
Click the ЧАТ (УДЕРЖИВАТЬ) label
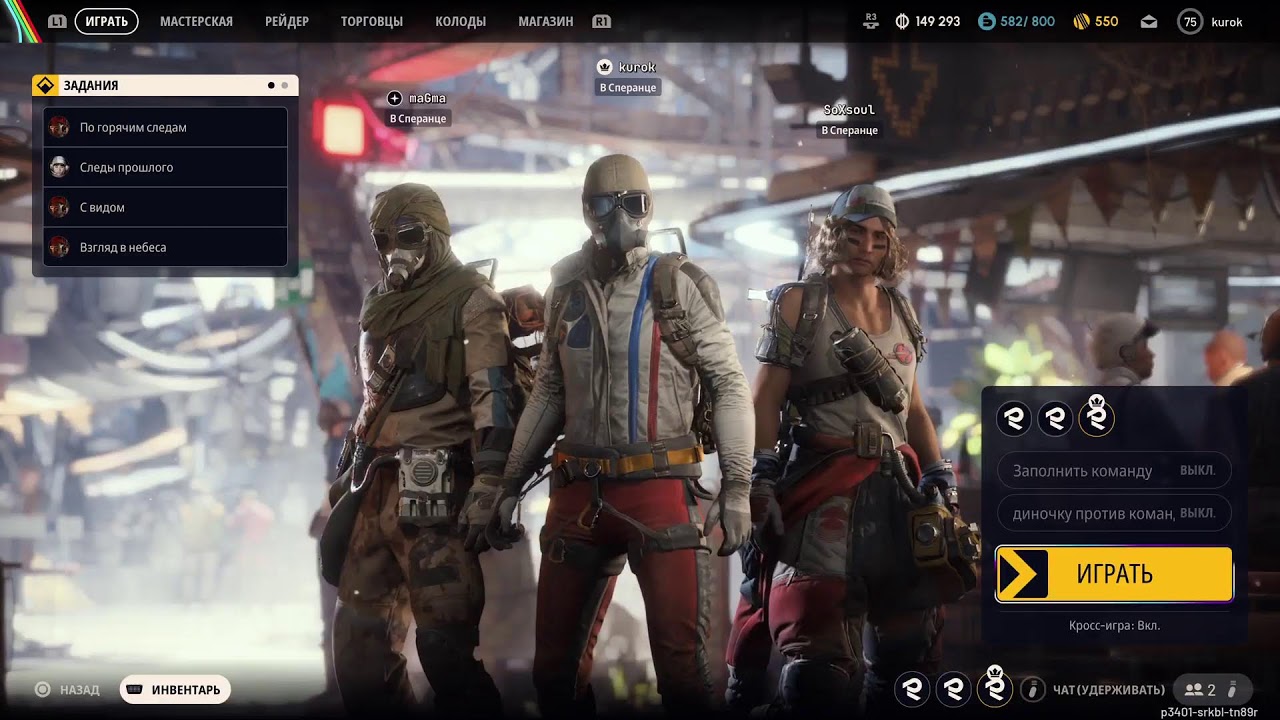pyautogui.click(x=1108, y=689)
